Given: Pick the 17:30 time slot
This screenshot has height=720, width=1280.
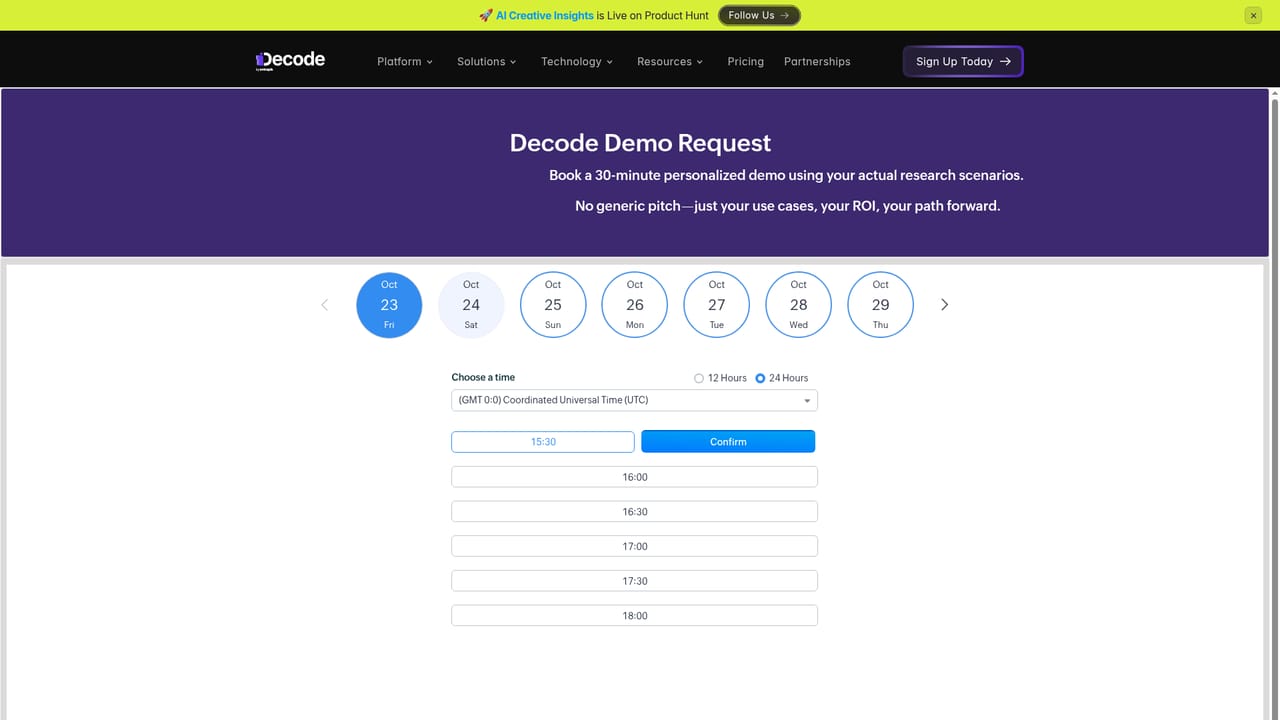Looking at the screenshot, I should 634,581.
